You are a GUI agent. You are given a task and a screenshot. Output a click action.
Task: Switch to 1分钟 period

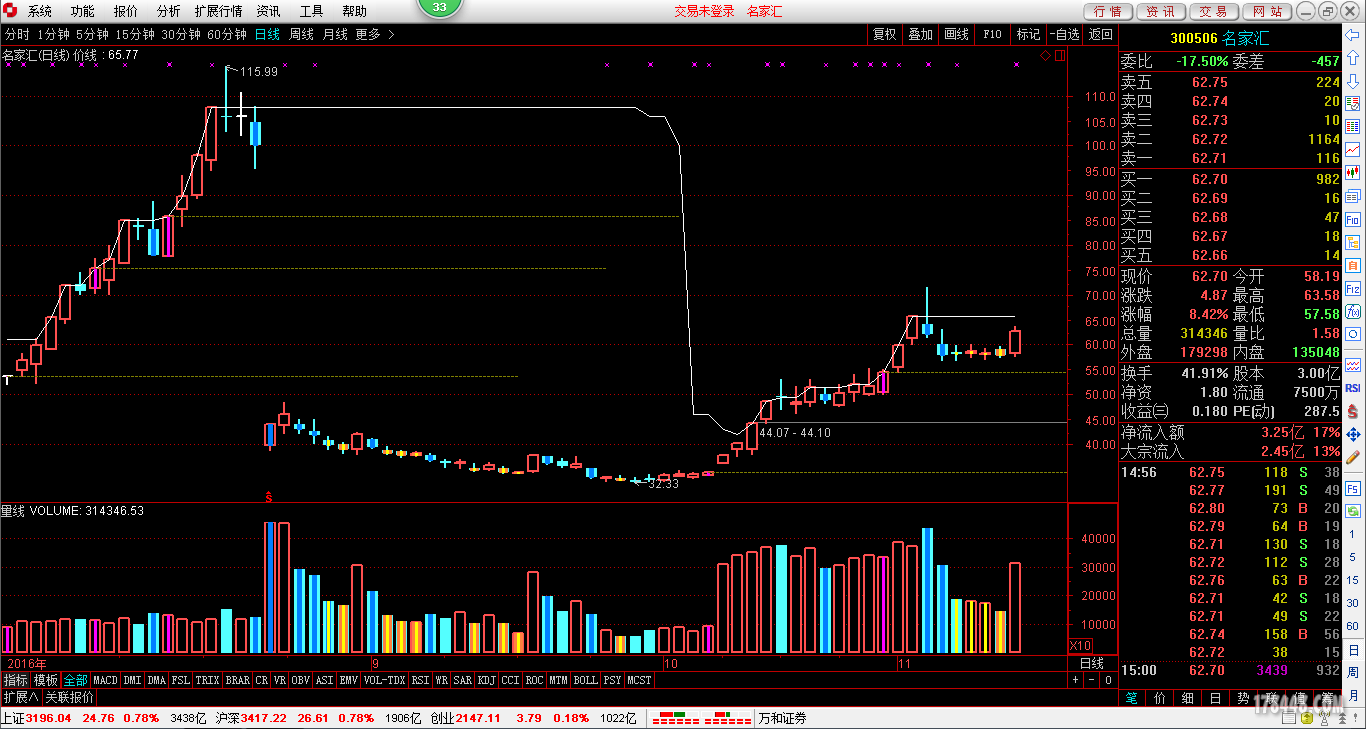coord(53,34)
